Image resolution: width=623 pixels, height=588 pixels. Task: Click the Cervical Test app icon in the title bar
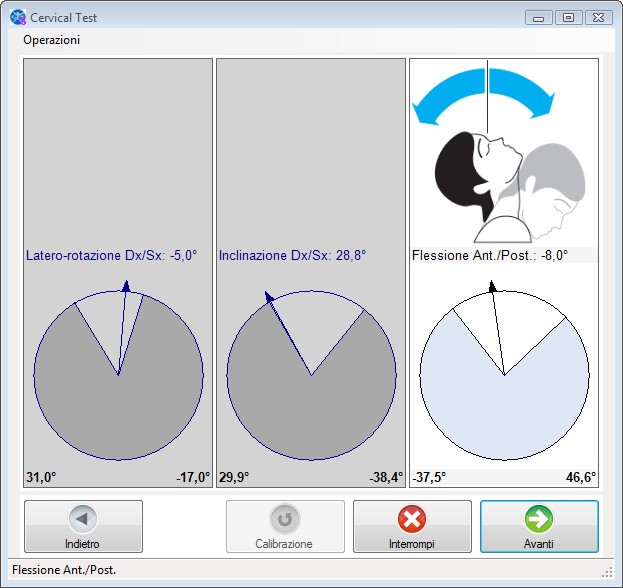coord(18,17)
